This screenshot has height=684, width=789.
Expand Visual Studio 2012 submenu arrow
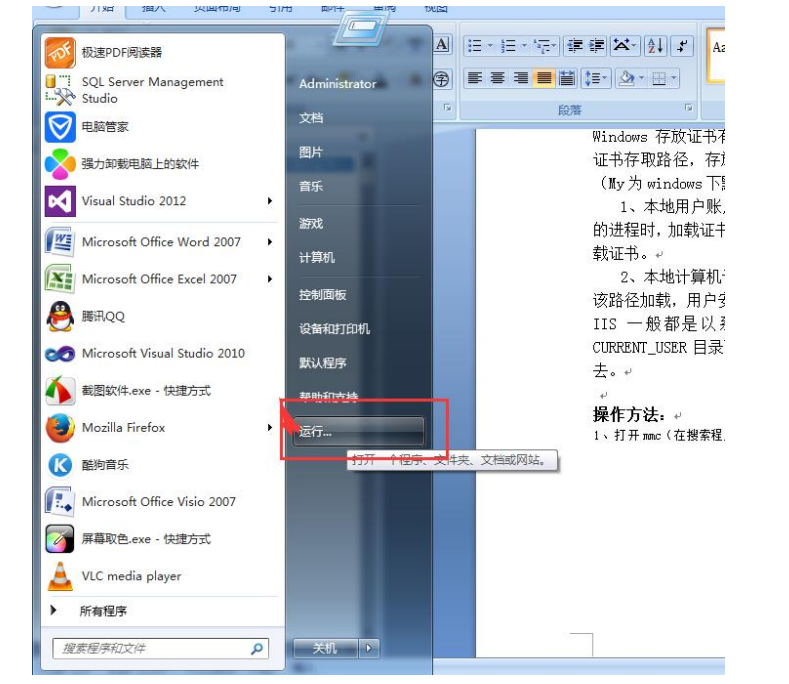pos(270,201)
